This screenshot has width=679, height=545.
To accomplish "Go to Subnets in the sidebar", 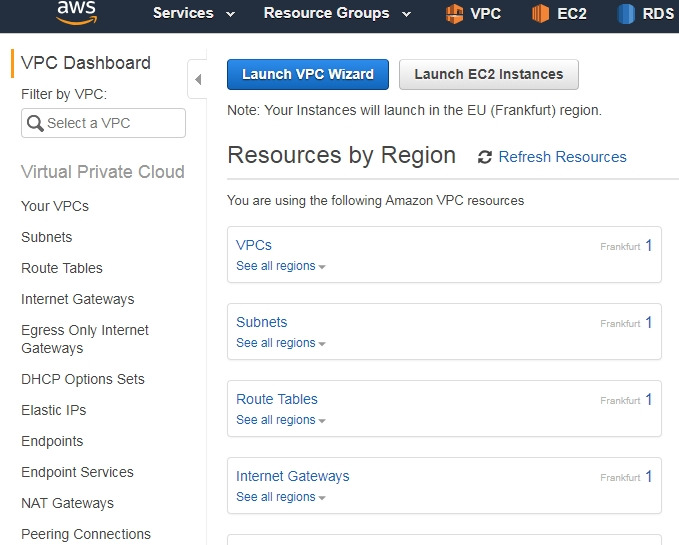I will [47, 237].
